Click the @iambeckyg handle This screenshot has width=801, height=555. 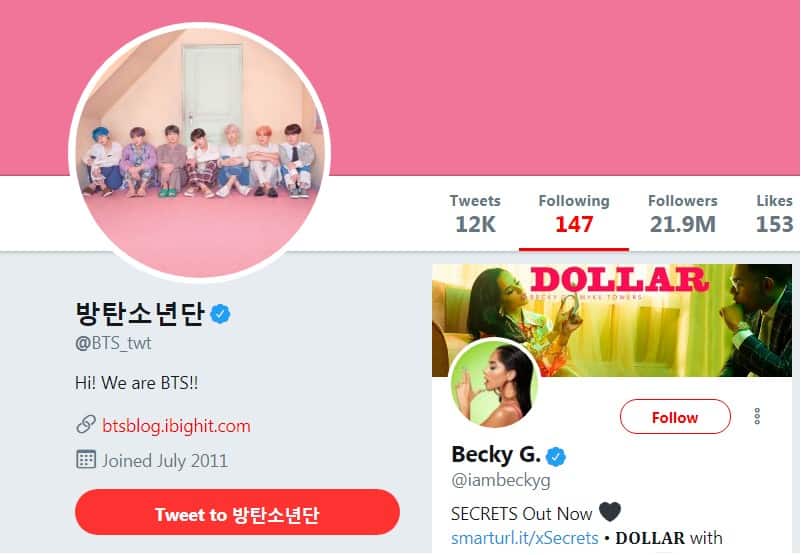click(x=501, y=480)
